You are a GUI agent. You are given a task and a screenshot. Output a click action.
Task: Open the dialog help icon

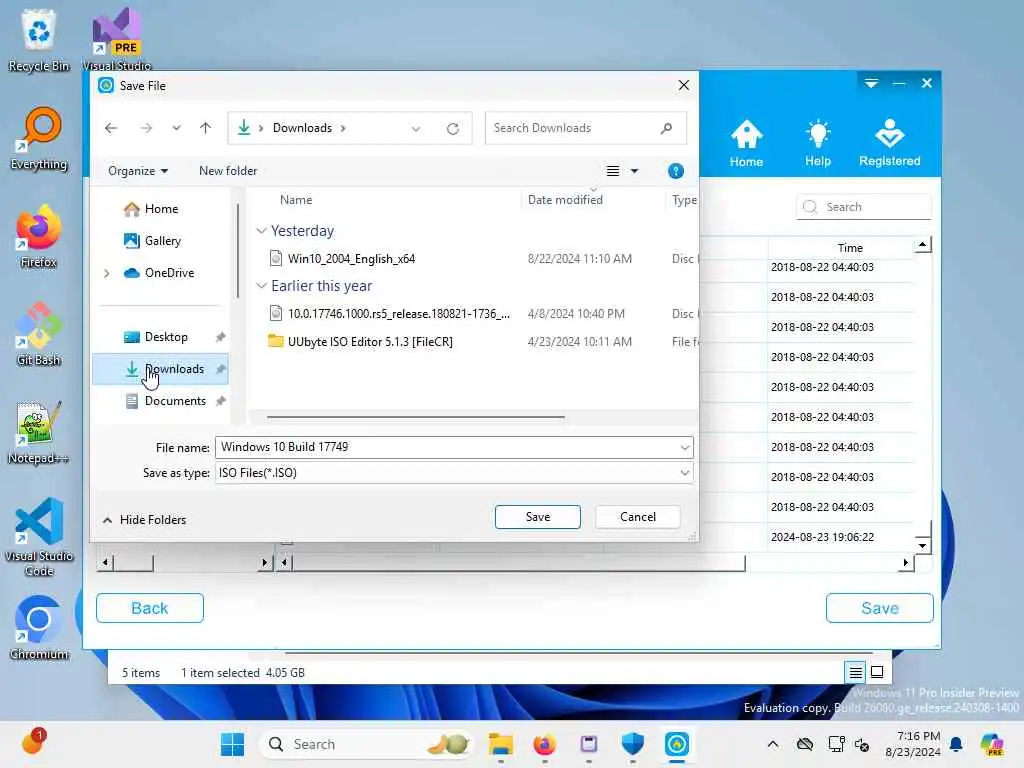(676, 171)
